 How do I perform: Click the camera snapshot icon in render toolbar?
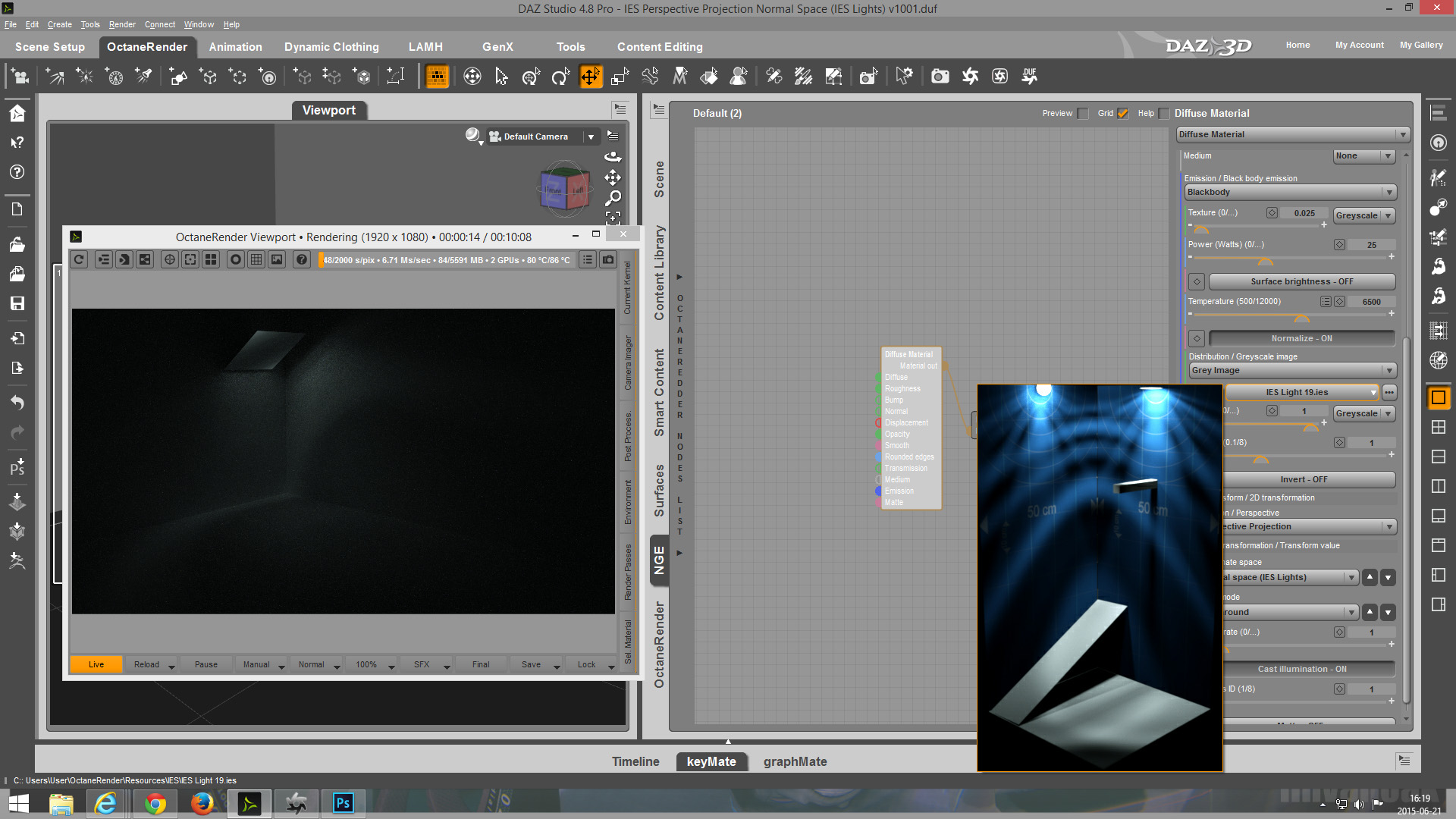[608, 260]
